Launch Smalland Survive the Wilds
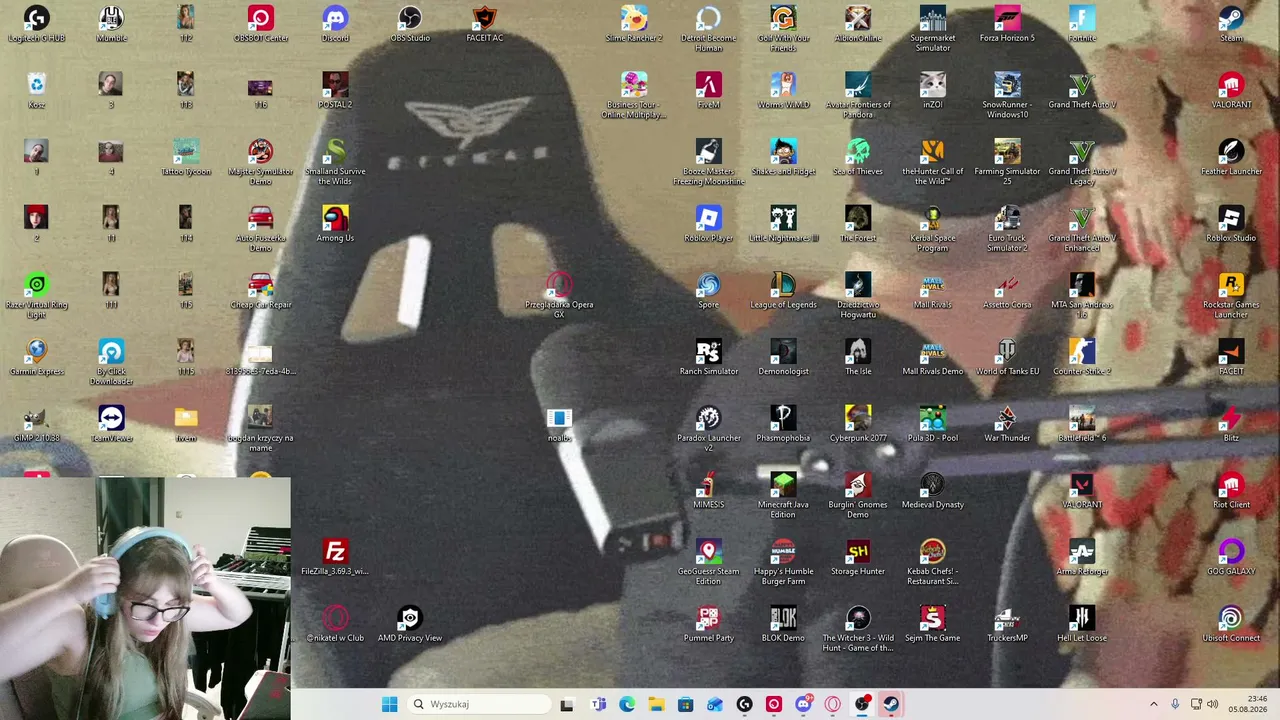 (x=335, y=162)
